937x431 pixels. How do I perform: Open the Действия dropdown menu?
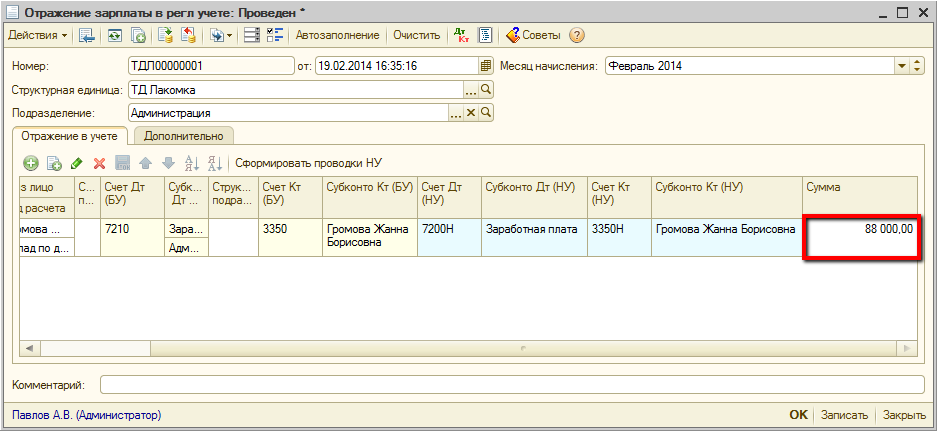coord(38,35)
